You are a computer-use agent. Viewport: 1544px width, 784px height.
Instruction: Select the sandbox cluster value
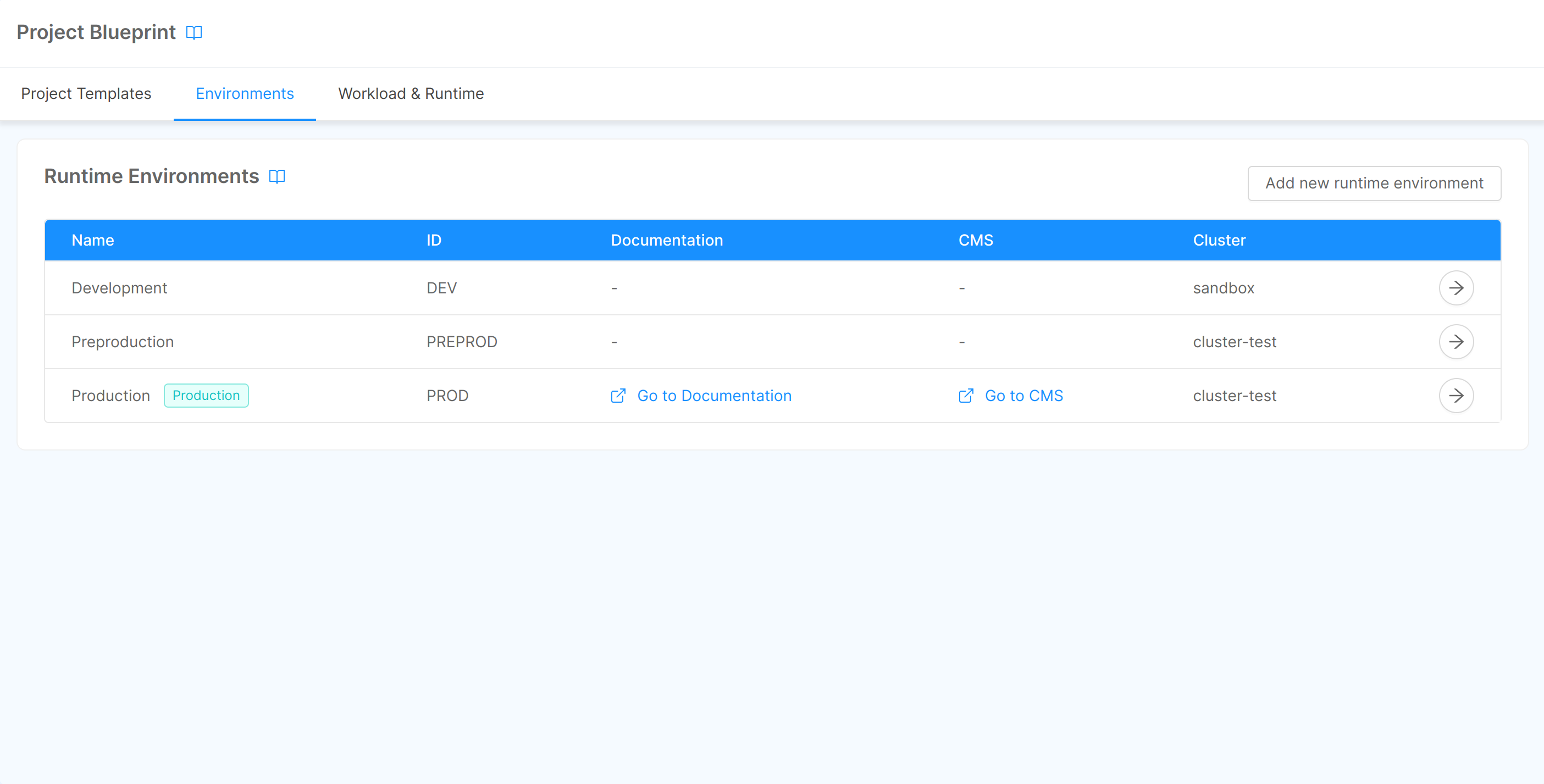[1223, 287]
